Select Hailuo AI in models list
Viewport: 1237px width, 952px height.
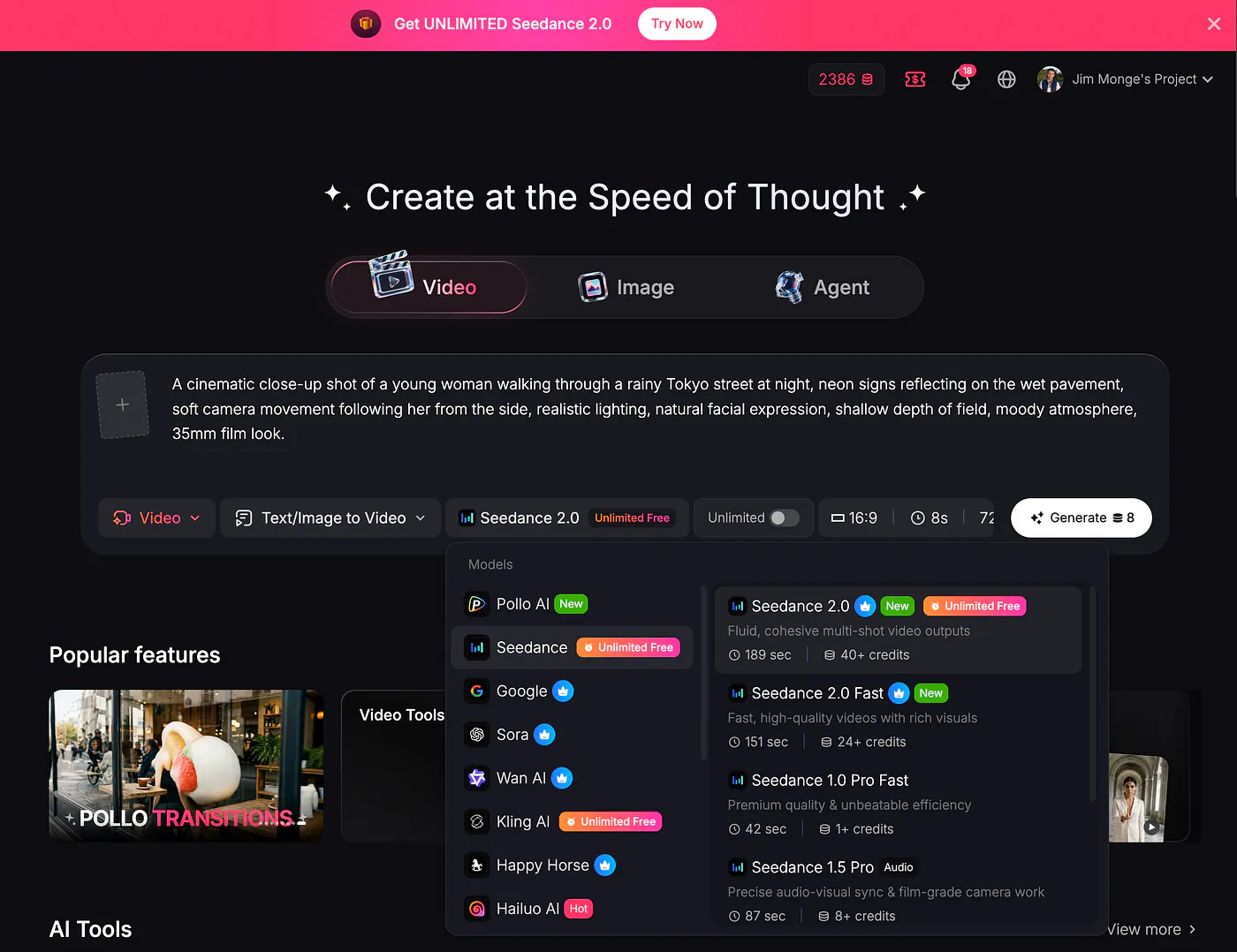(x=572, y=909)
